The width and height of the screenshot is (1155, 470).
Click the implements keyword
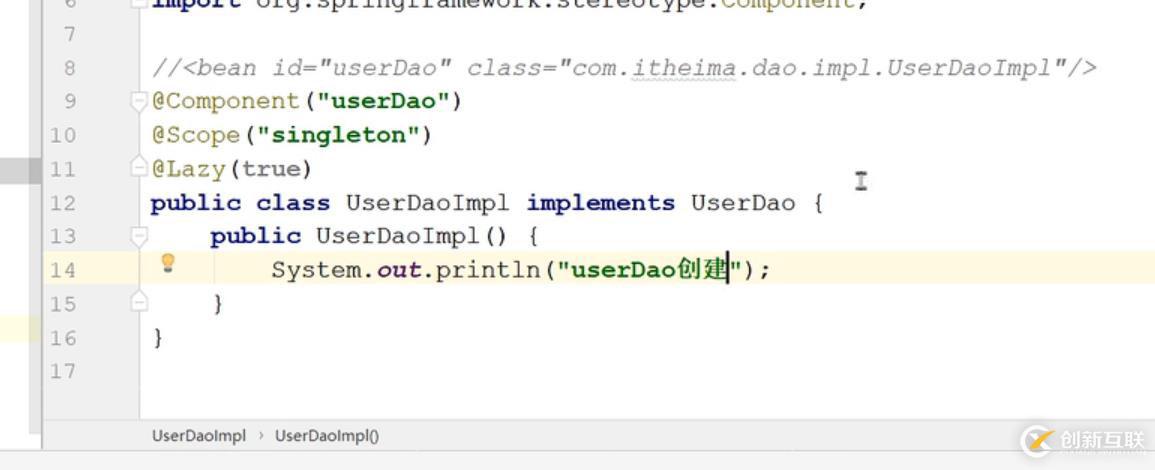pyautogui.click(x=600, y=203)
